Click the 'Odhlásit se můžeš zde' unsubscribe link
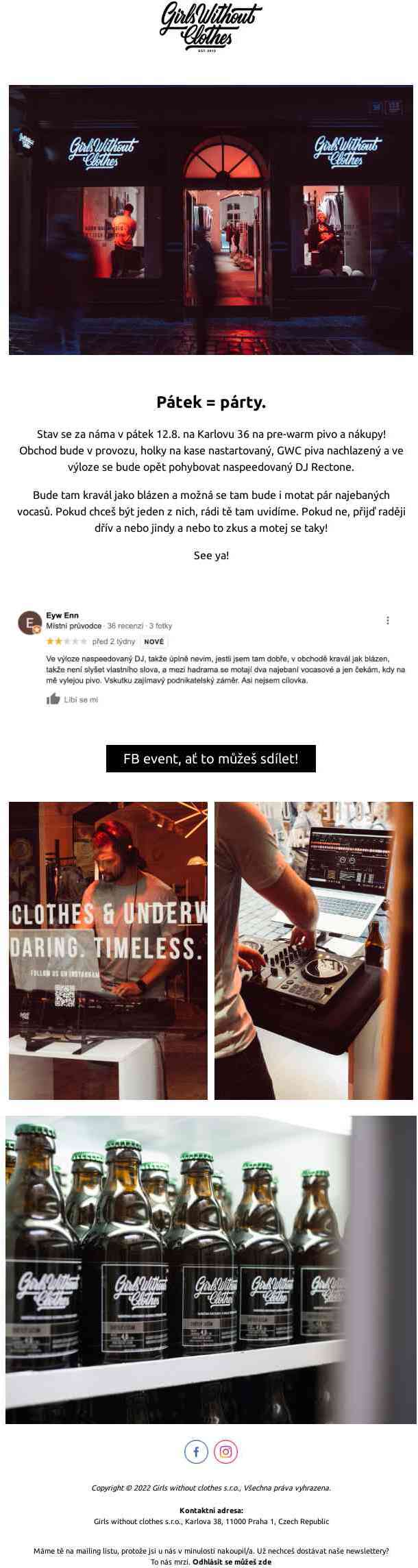 coord(232,1562)
